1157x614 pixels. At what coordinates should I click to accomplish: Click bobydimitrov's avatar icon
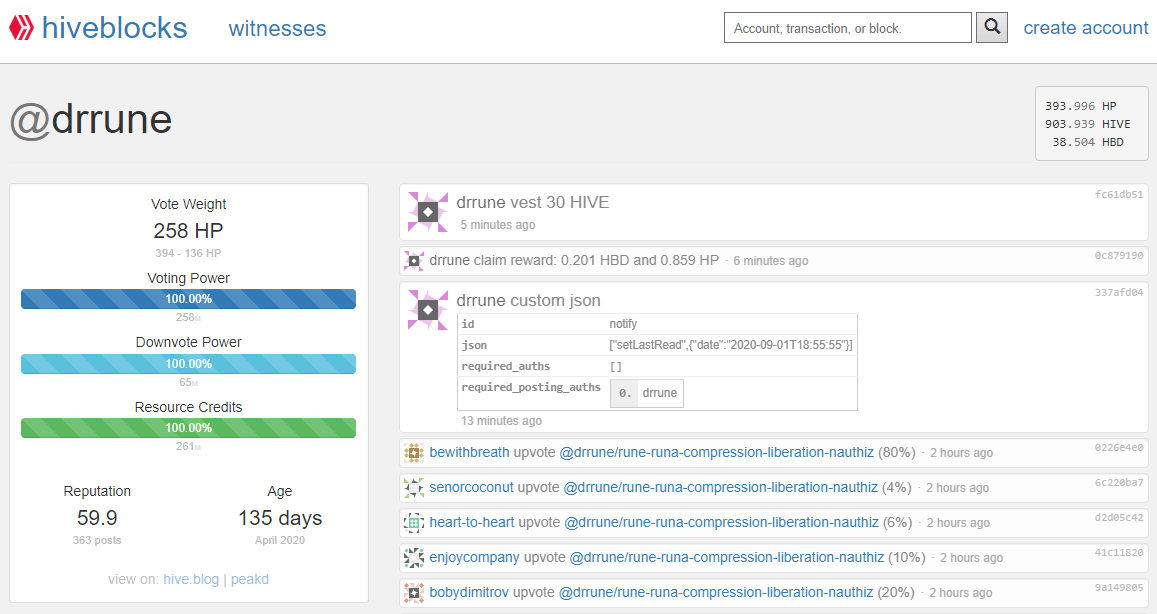(414, 593)
